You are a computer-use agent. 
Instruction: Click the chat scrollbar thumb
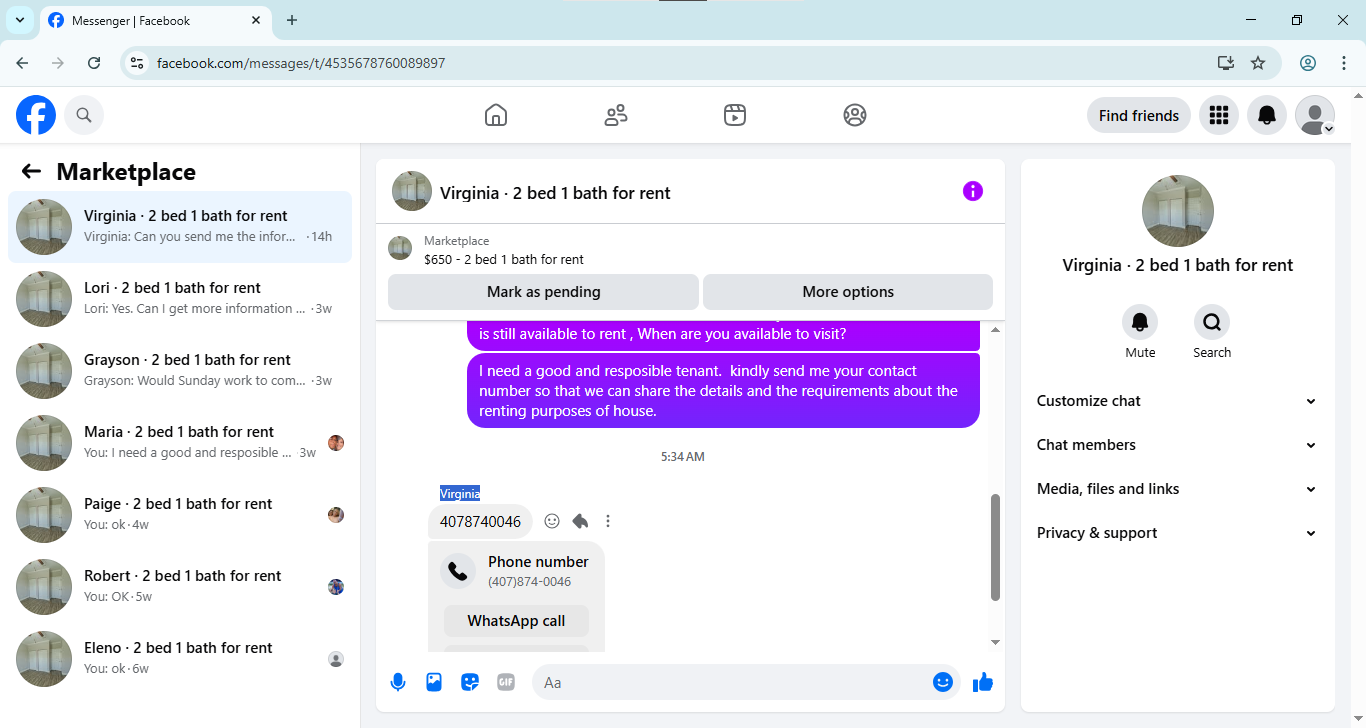point(995,547)
